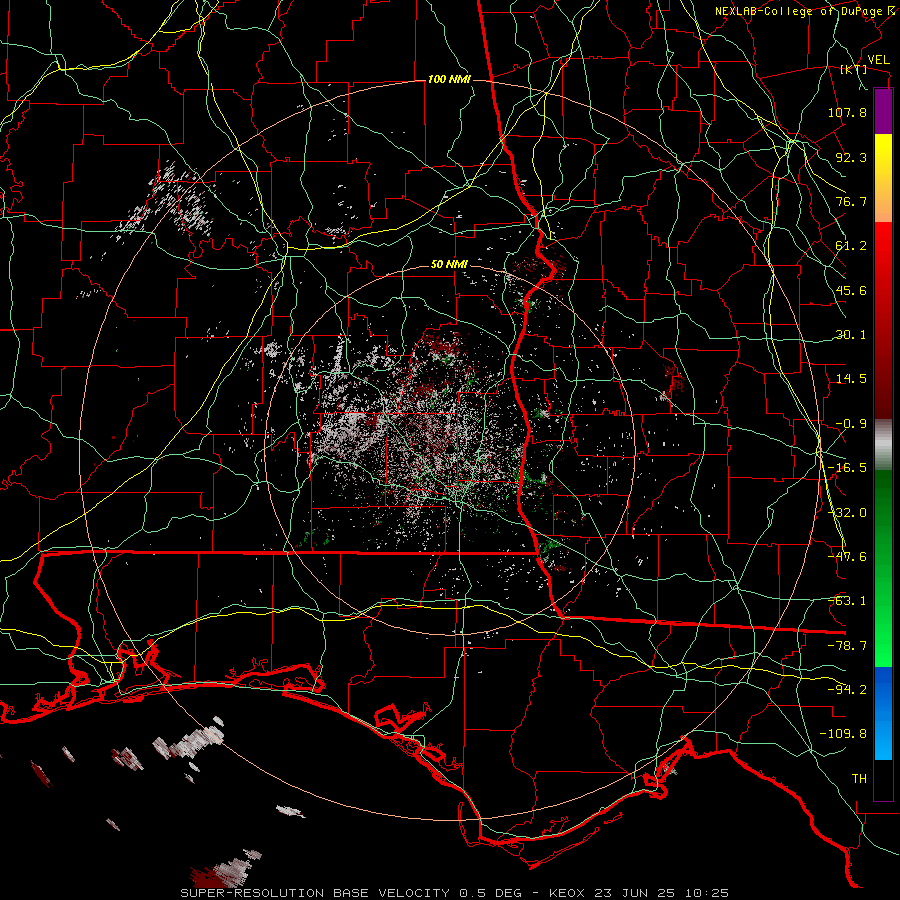Click the 50 NMI range ring label

tap(449, 264)
